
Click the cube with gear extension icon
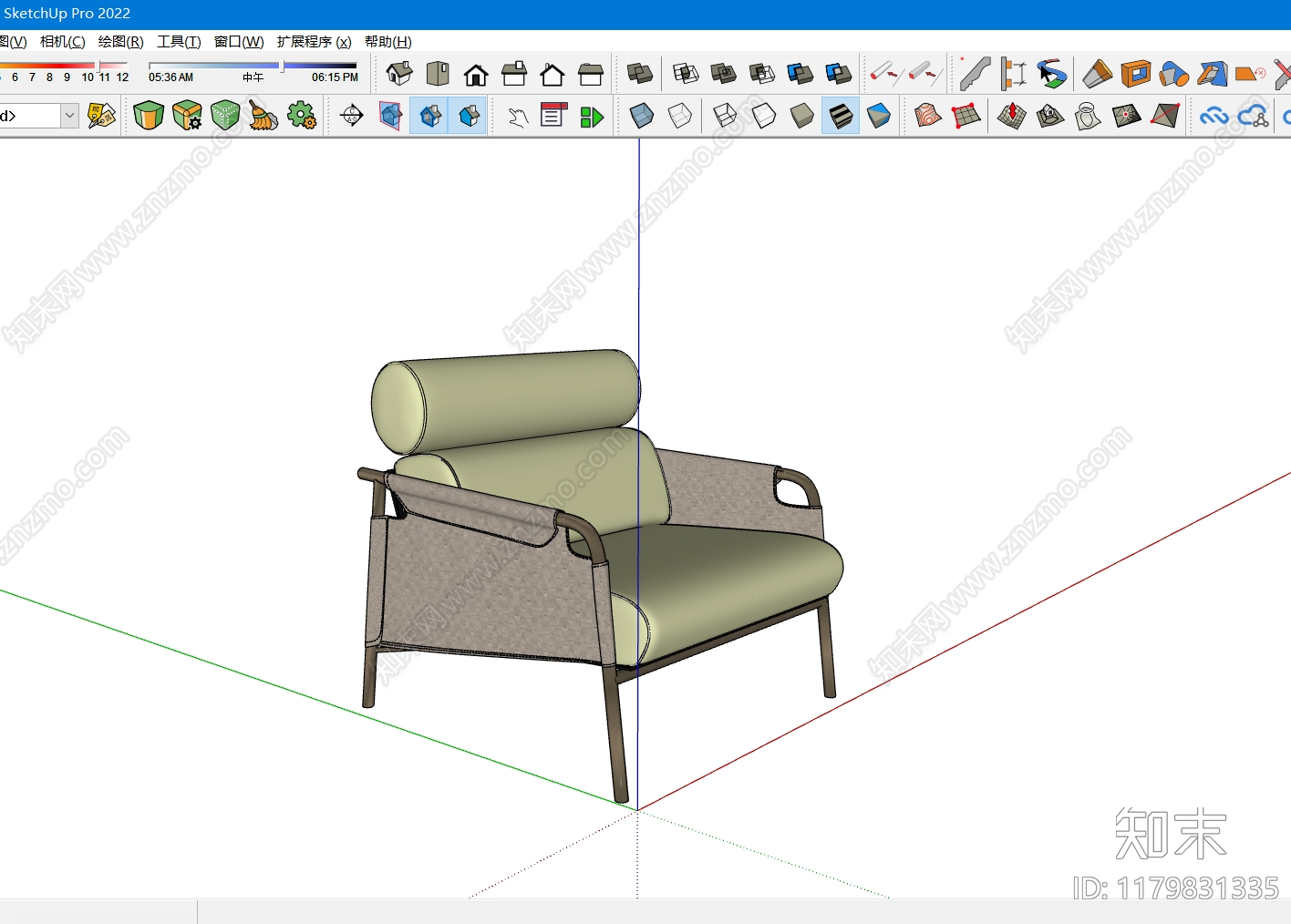pos(187,116)
